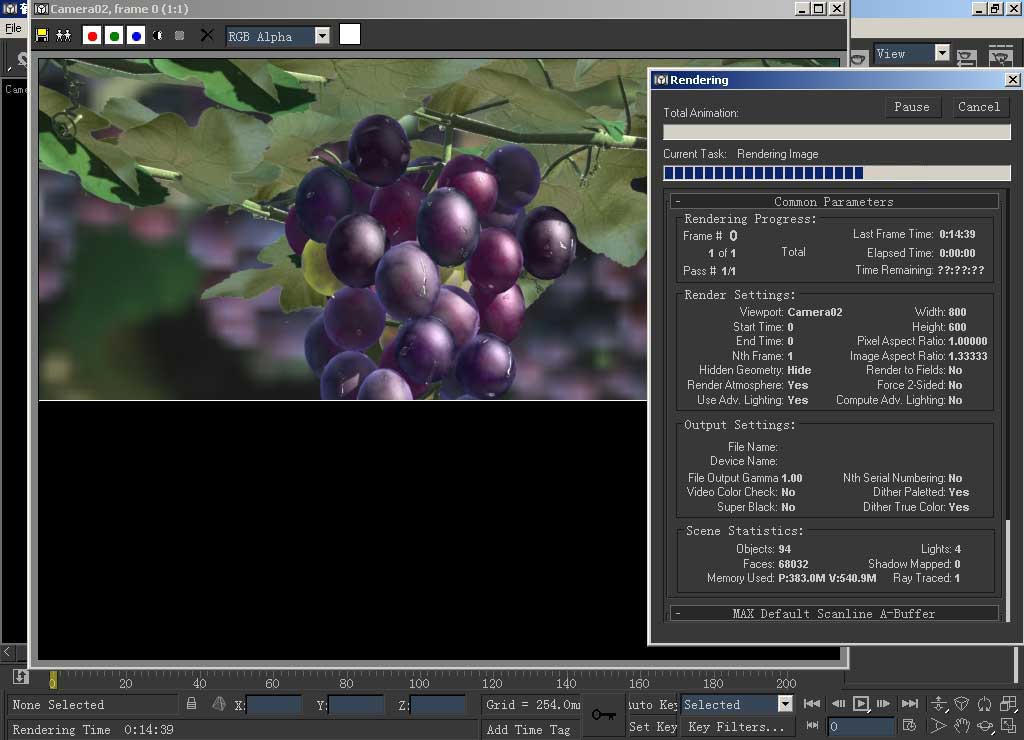Open Key Filters dialog

(x=737, y=726)
